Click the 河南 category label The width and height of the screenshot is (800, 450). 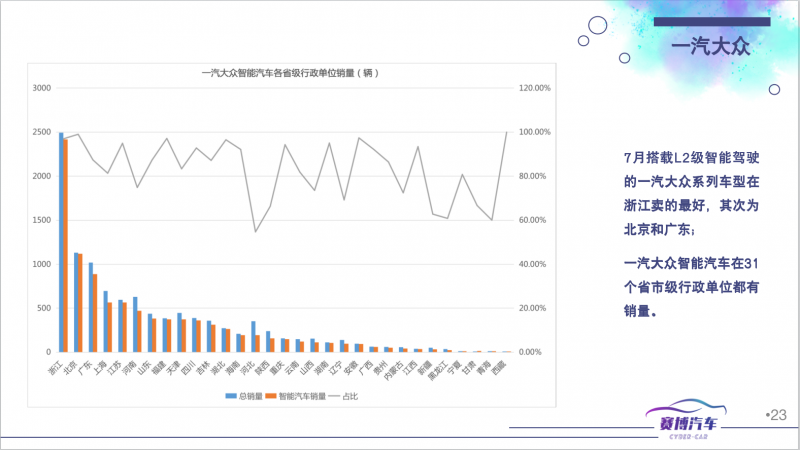pyautogui.click(x=130, y=367)
